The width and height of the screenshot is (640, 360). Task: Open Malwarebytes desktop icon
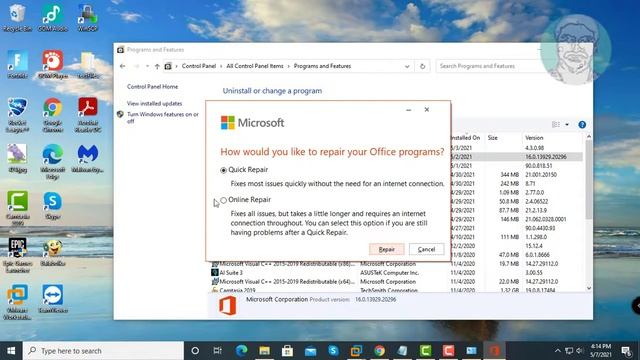pyautogui.click(x=88, y=158)
